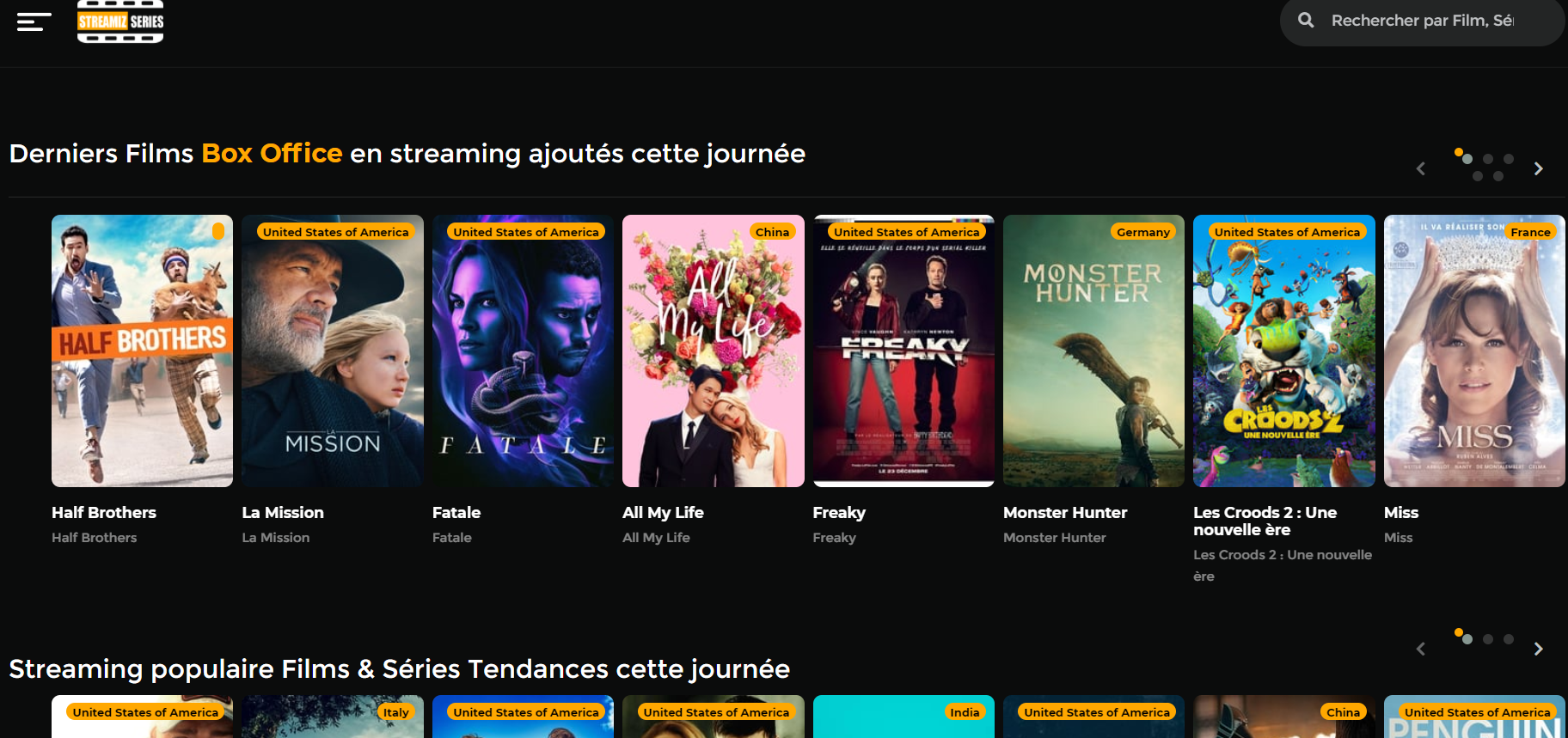Click United States of America badge on Croods 2
The image size is (1568, 738).
(x=1288, y=232)
